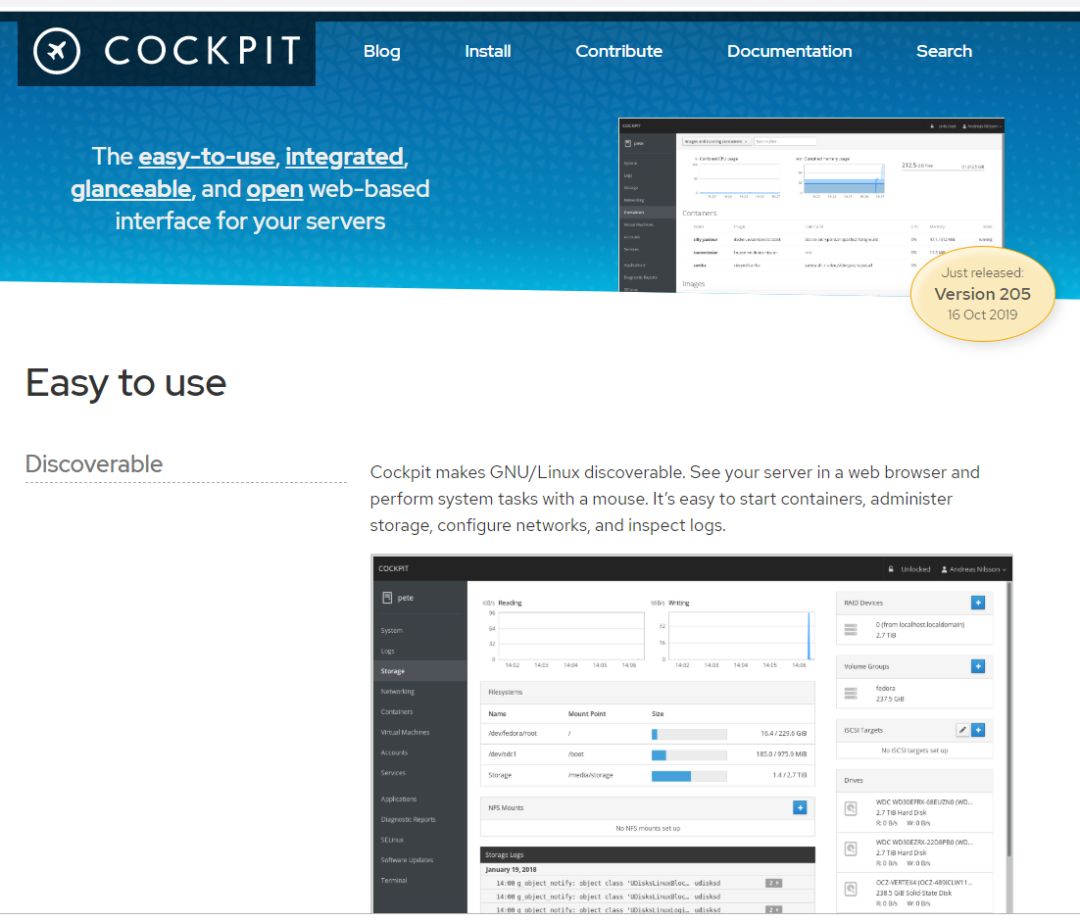1080x921 pixels.
Task: Select Diagnostic Reports in the screenshot sidebar
Action: point(408,820)
